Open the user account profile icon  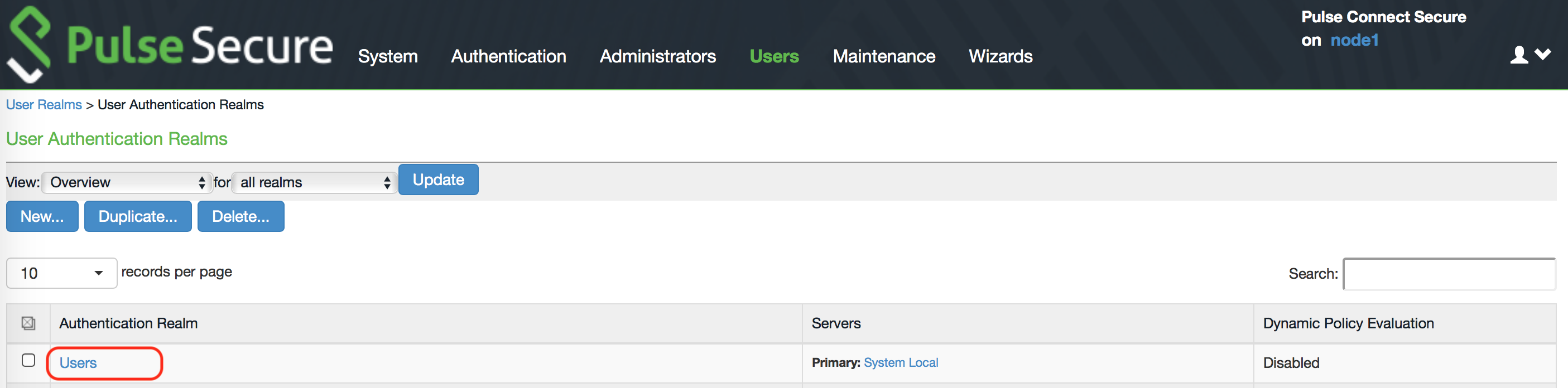(x=1519, y=55)
